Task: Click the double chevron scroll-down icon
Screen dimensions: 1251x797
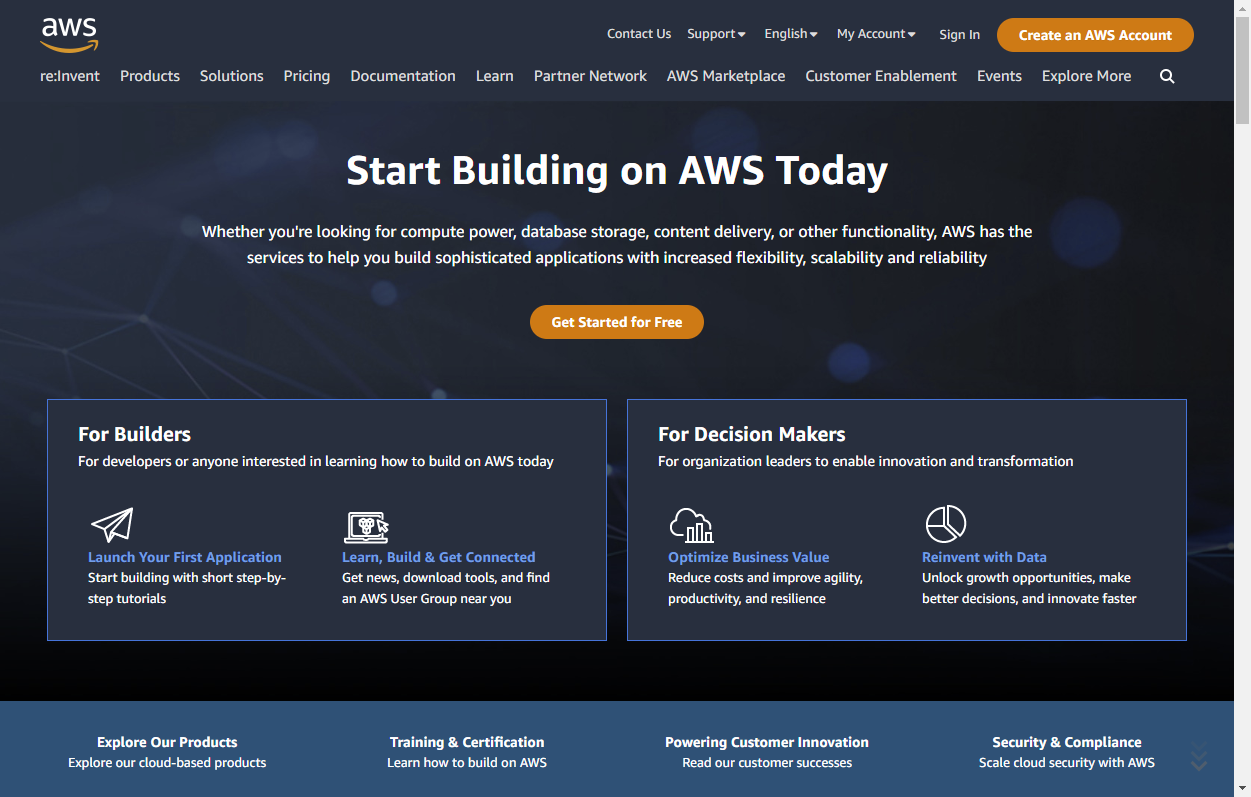Action: pyautogui.click(x=1199, y=759)
